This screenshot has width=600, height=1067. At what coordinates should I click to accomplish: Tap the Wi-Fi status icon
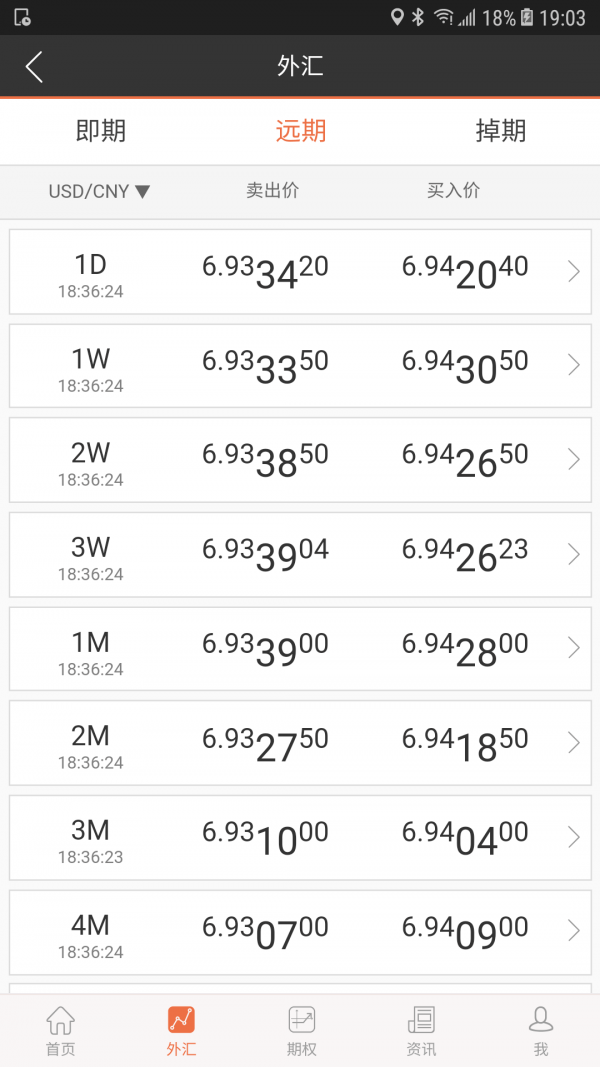pos(444,17)
